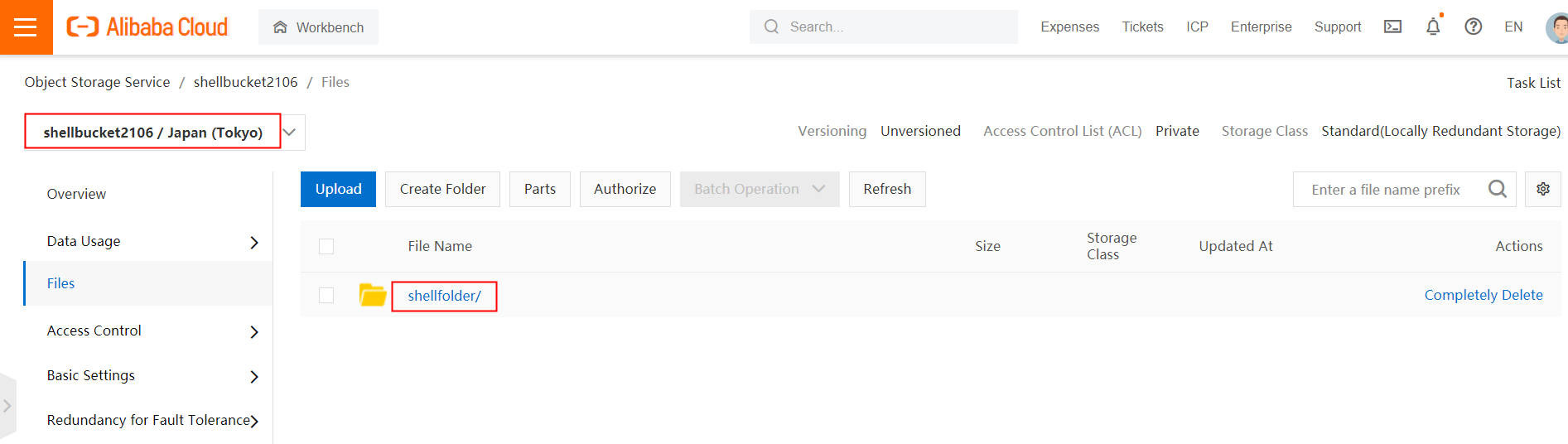Open the hamburger main menu
This screenshot has width=1568, height=444.
pos(26,27)
